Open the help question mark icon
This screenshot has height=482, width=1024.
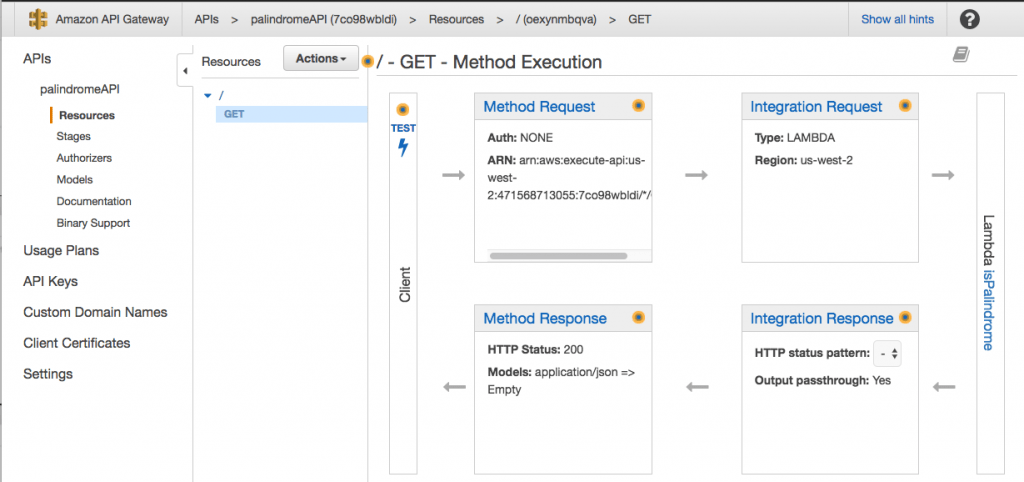tap(969, 19)
